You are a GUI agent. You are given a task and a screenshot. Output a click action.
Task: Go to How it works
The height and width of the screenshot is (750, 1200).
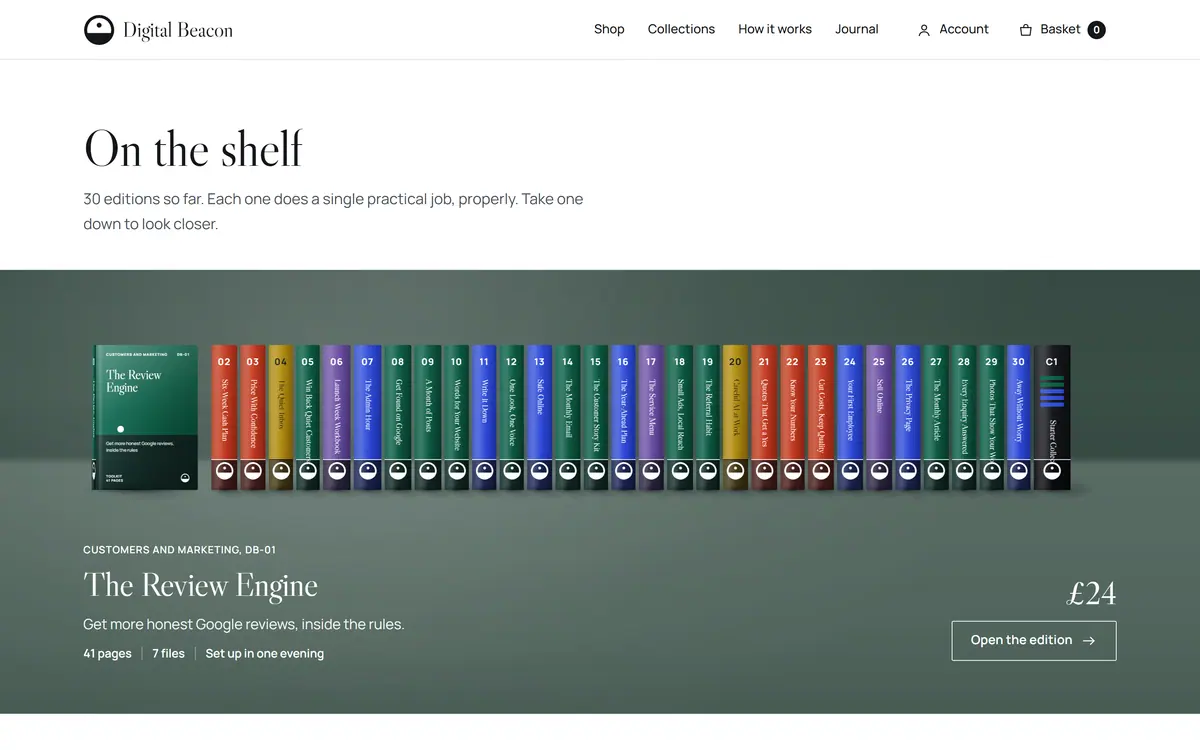point(775,30)
